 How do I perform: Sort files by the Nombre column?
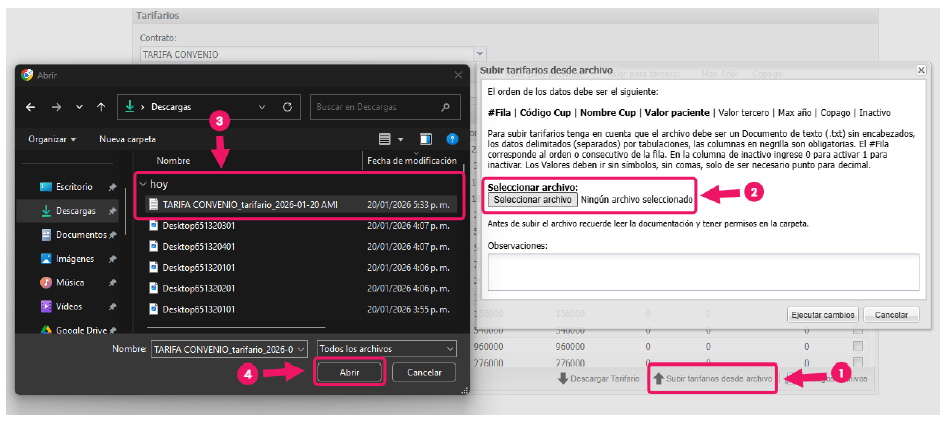pyautogui.click(x=173, y=161)
